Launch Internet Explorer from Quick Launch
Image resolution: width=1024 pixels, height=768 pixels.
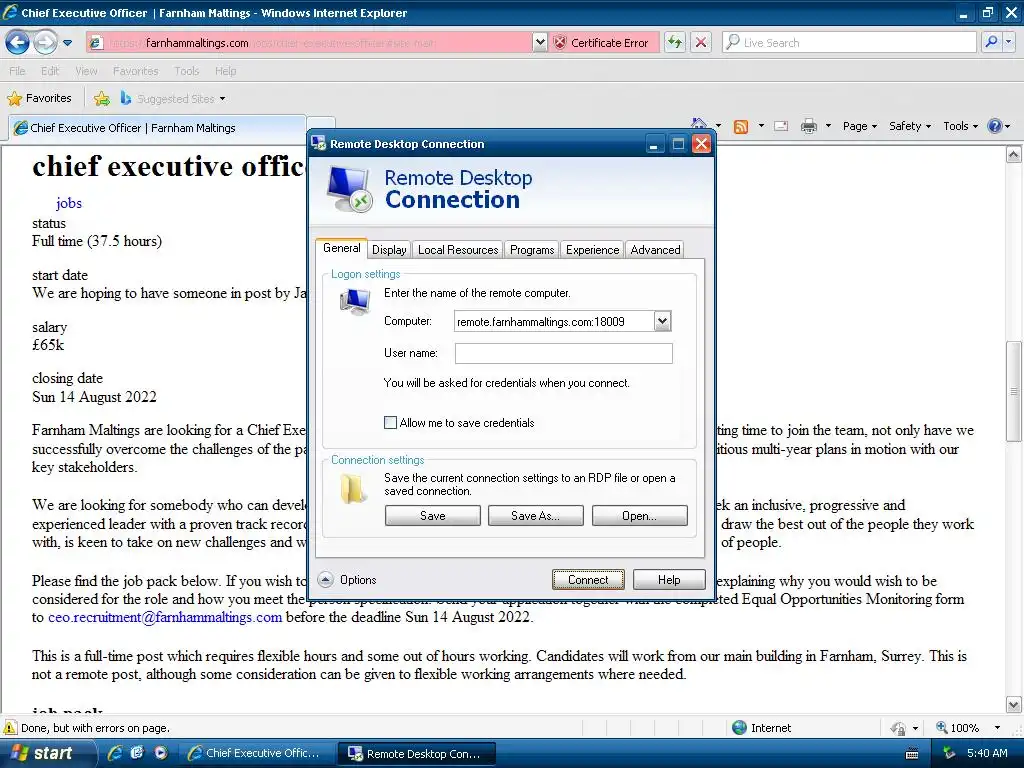point(114,753)
